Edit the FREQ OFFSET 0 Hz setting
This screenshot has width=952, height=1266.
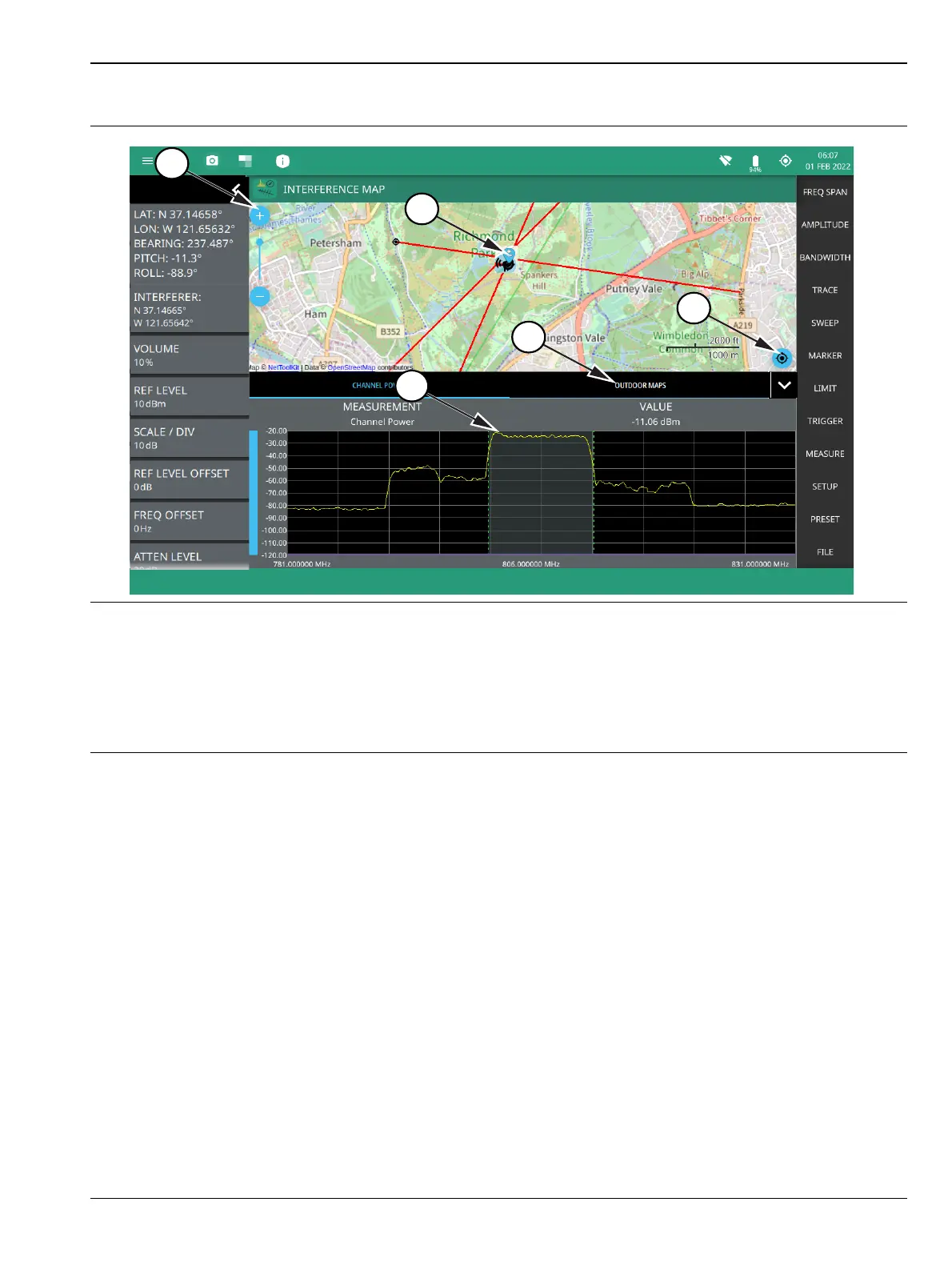click(x=190, y=521)
